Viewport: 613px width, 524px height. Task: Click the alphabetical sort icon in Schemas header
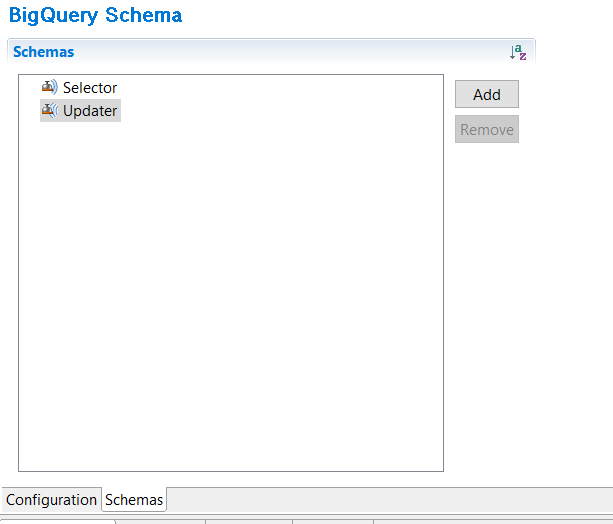(518, 52)
